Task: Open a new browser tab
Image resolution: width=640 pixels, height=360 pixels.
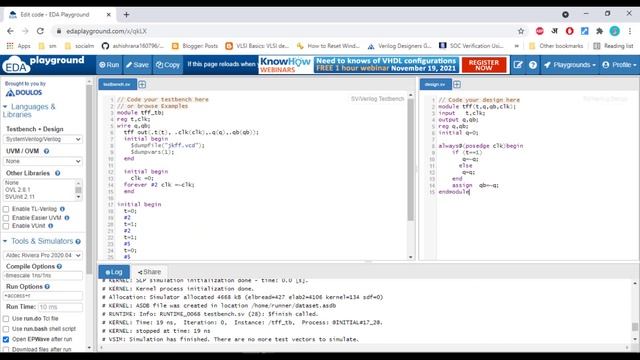Action: pyautogui.click(x=127, y=15)
